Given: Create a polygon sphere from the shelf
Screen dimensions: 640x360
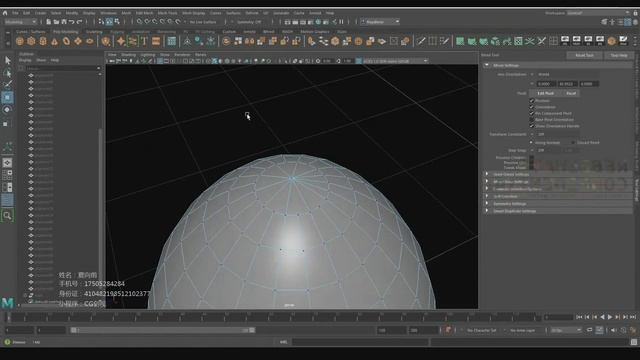Looking at the screenshot, I should tap(20, 41).
